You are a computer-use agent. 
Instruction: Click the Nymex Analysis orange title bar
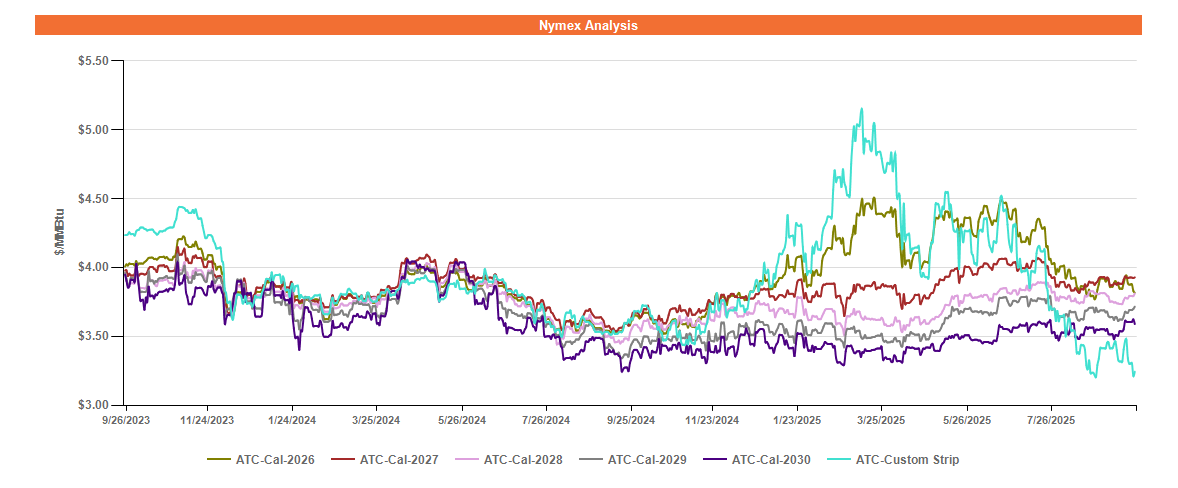coord(588,25)
